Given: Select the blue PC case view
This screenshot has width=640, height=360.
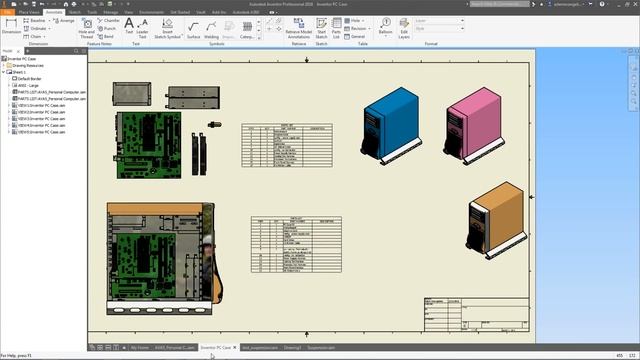Looking at the screenshot, I should tap(391, 125).
